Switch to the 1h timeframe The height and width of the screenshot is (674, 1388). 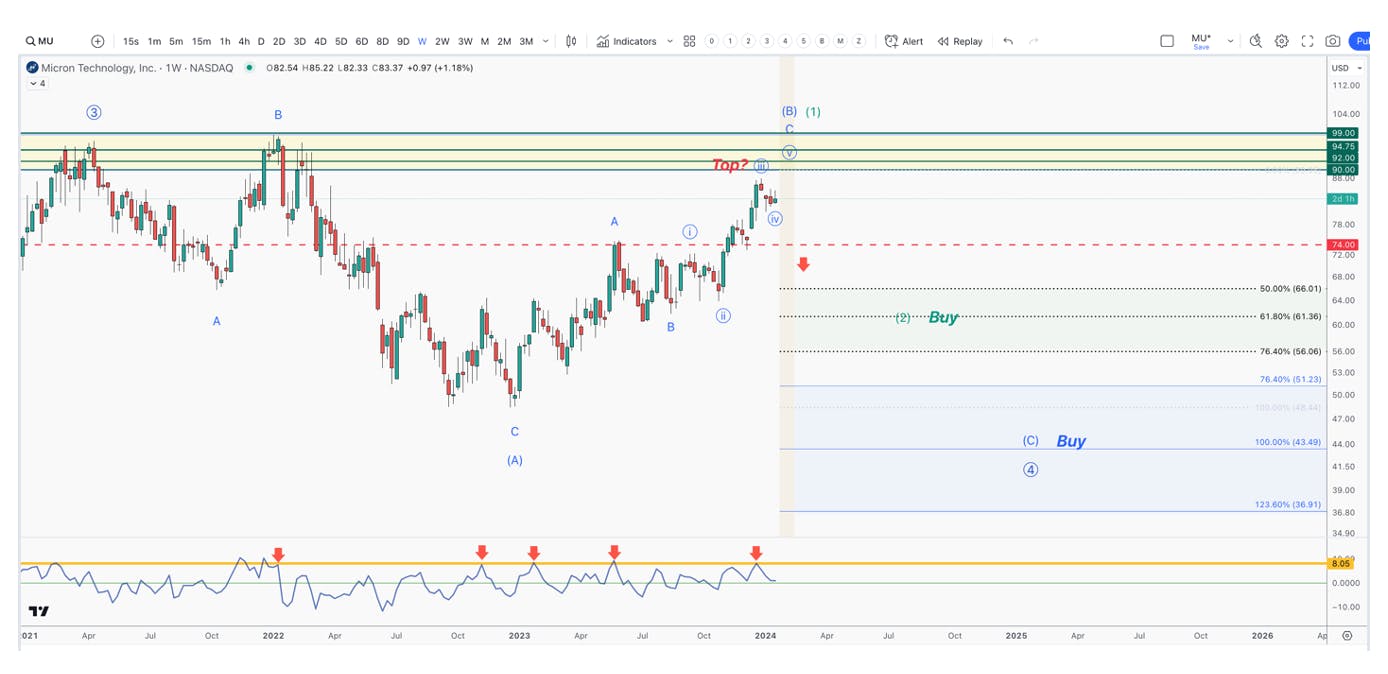[225, 41]
